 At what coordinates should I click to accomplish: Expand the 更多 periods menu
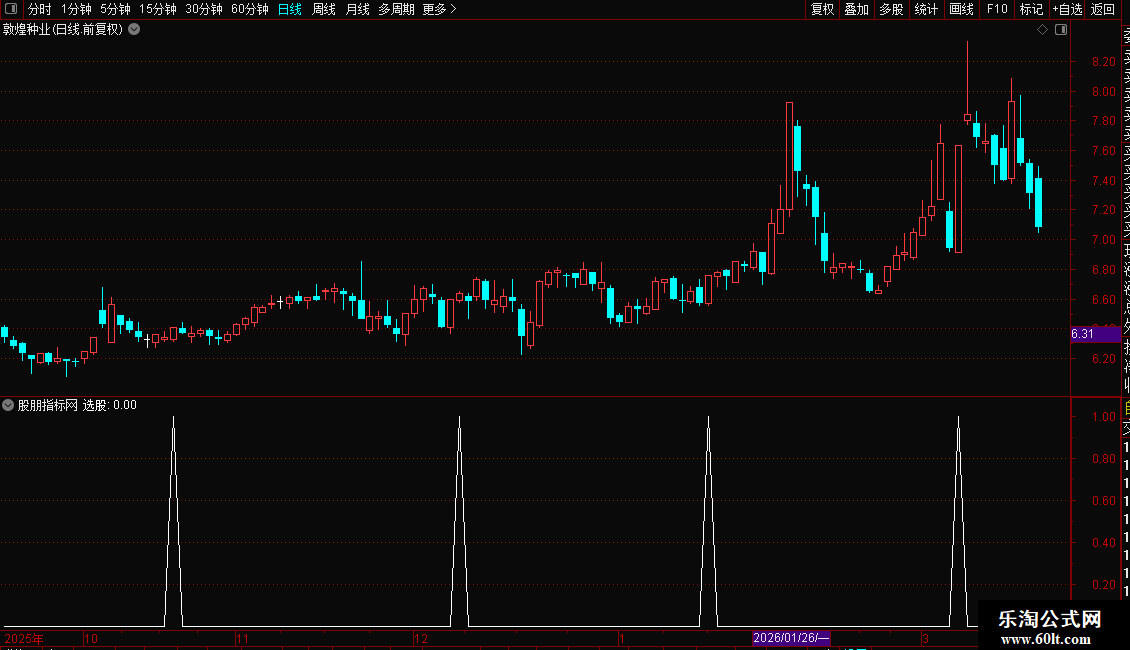pos(440,9)
